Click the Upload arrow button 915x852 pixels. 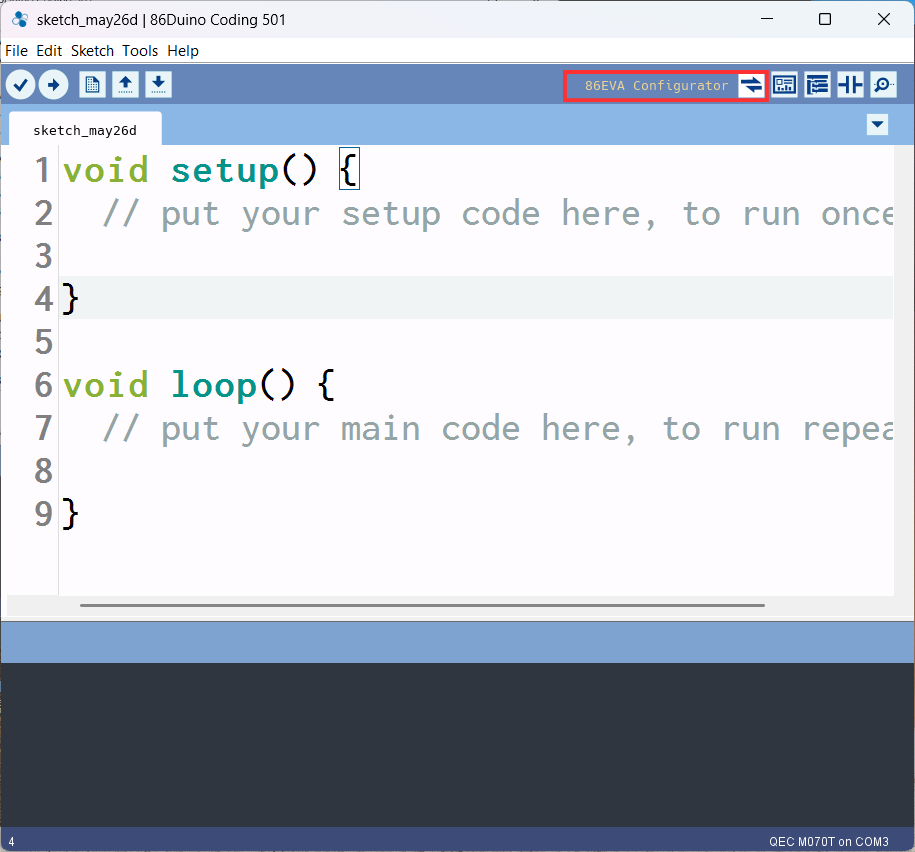click(x=53, y=85)
